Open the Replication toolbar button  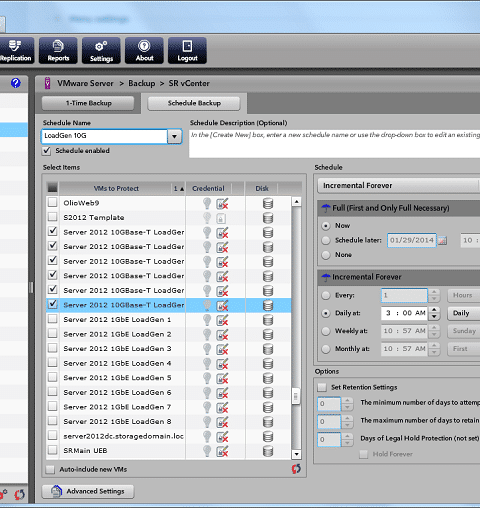pos(16,50)
